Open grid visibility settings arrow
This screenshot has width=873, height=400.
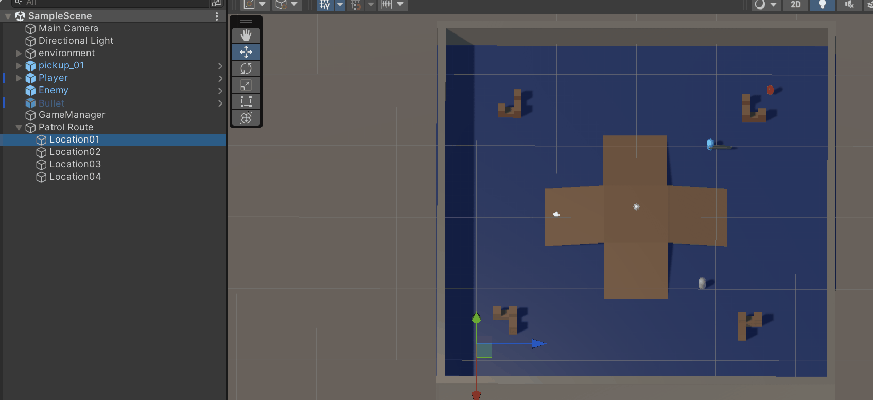coord(340,5)
